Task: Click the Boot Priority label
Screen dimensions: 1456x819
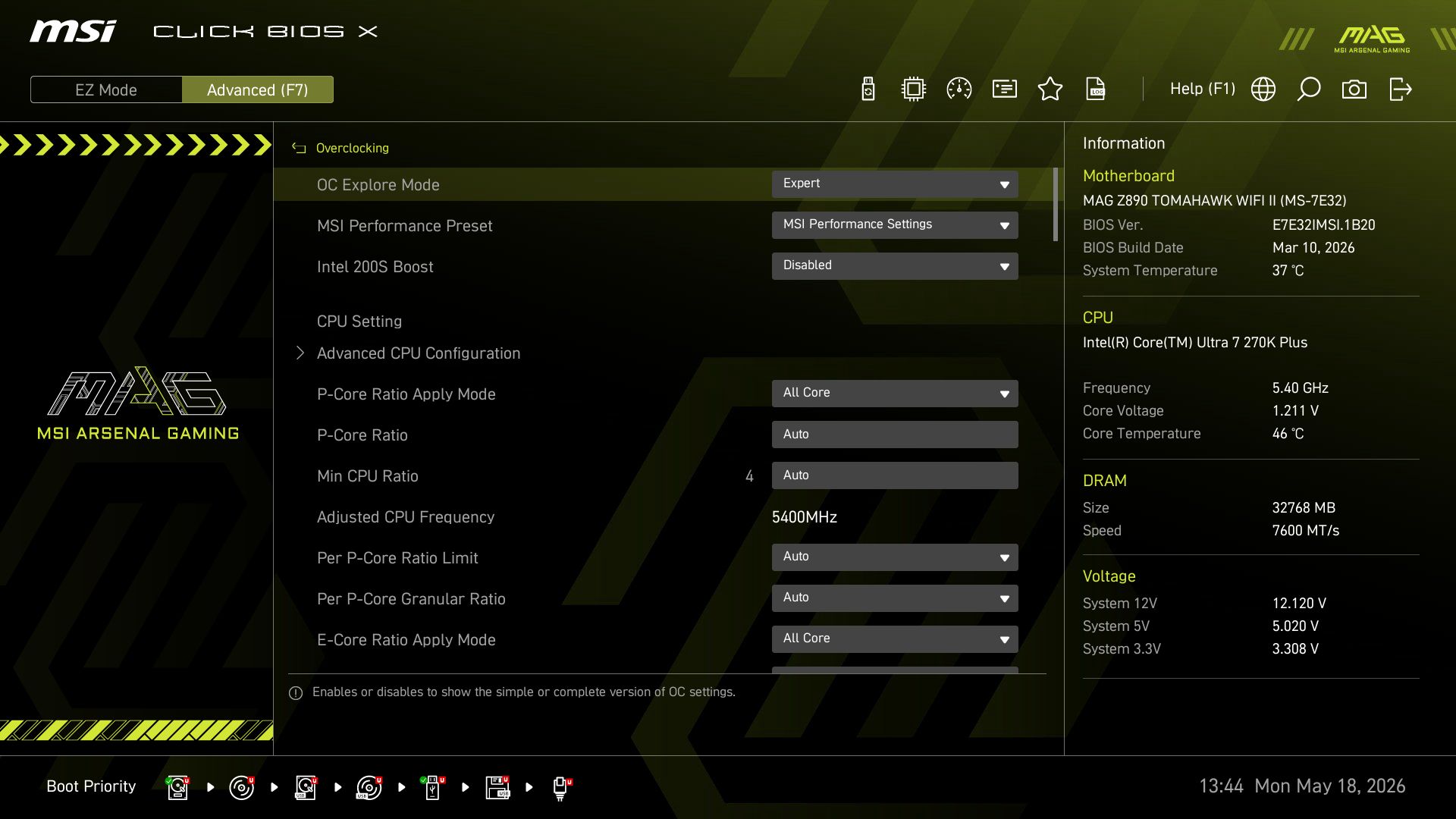Action: pos(91,786)
